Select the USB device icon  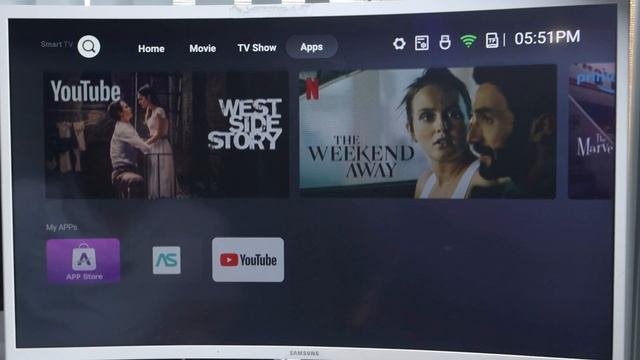[x=445, y=42]
